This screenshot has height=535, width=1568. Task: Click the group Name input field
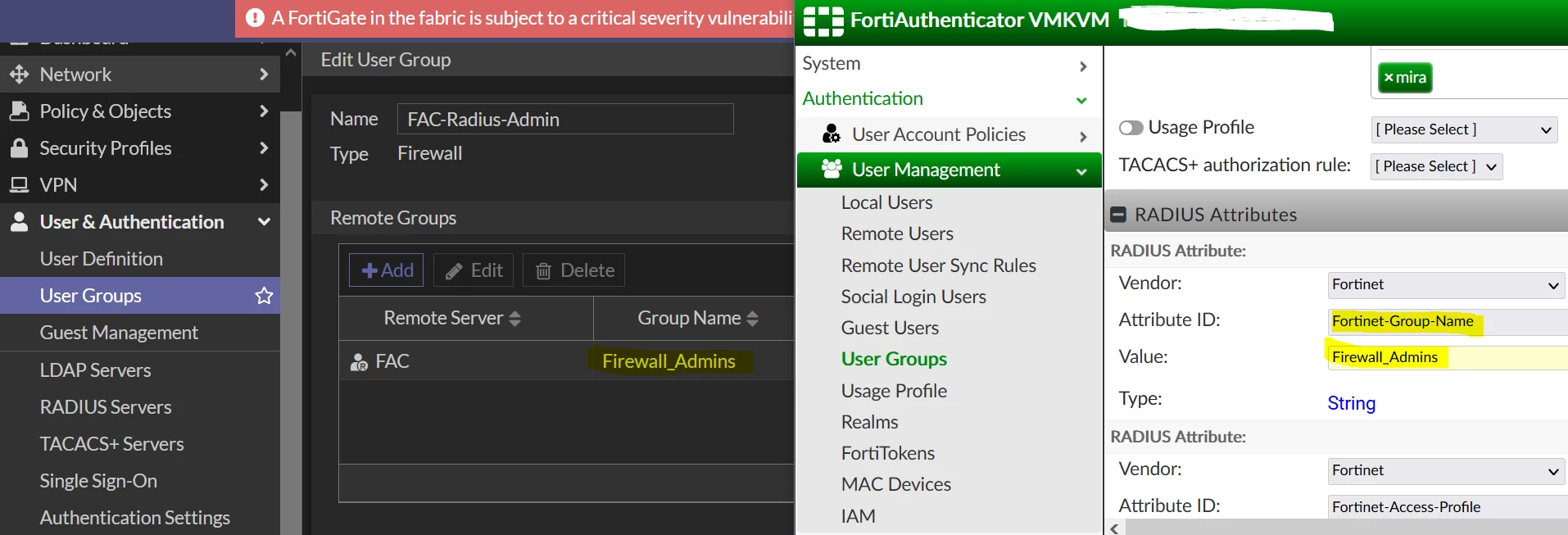coord(565,119)
